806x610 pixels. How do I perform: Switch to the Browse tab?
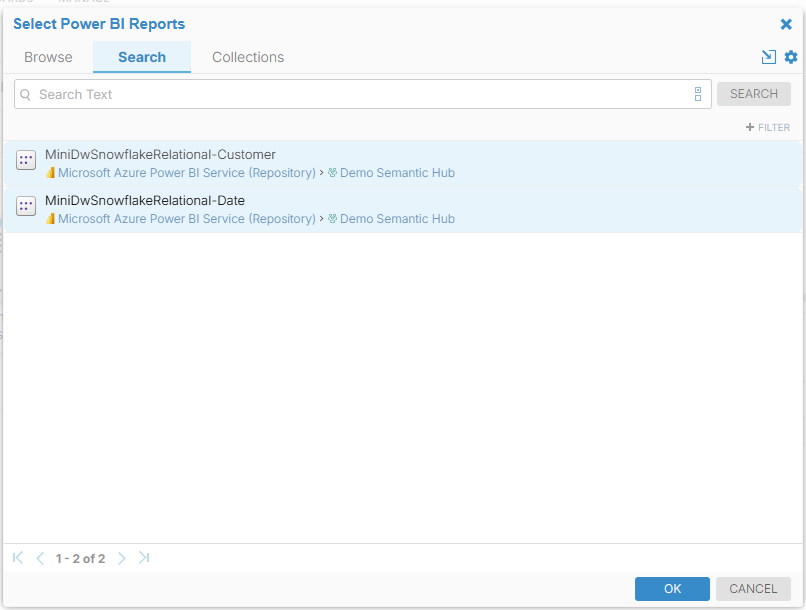click(x=48, y=57)
